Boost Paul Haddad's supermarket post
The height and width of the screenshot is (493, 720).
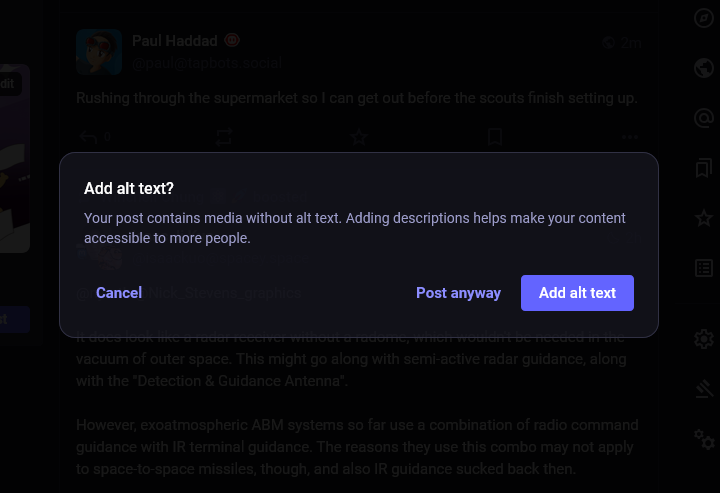tap(223, 137)
